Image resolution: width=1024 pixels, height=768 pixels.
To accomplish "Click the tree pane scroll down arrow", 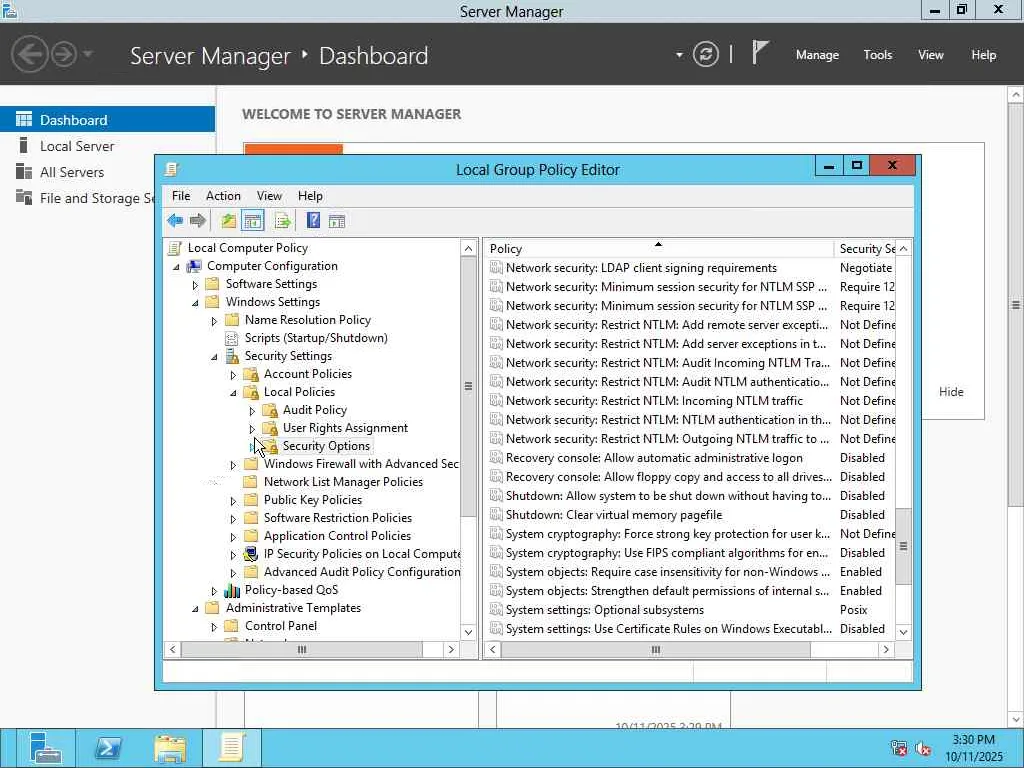I will [468, 632].
